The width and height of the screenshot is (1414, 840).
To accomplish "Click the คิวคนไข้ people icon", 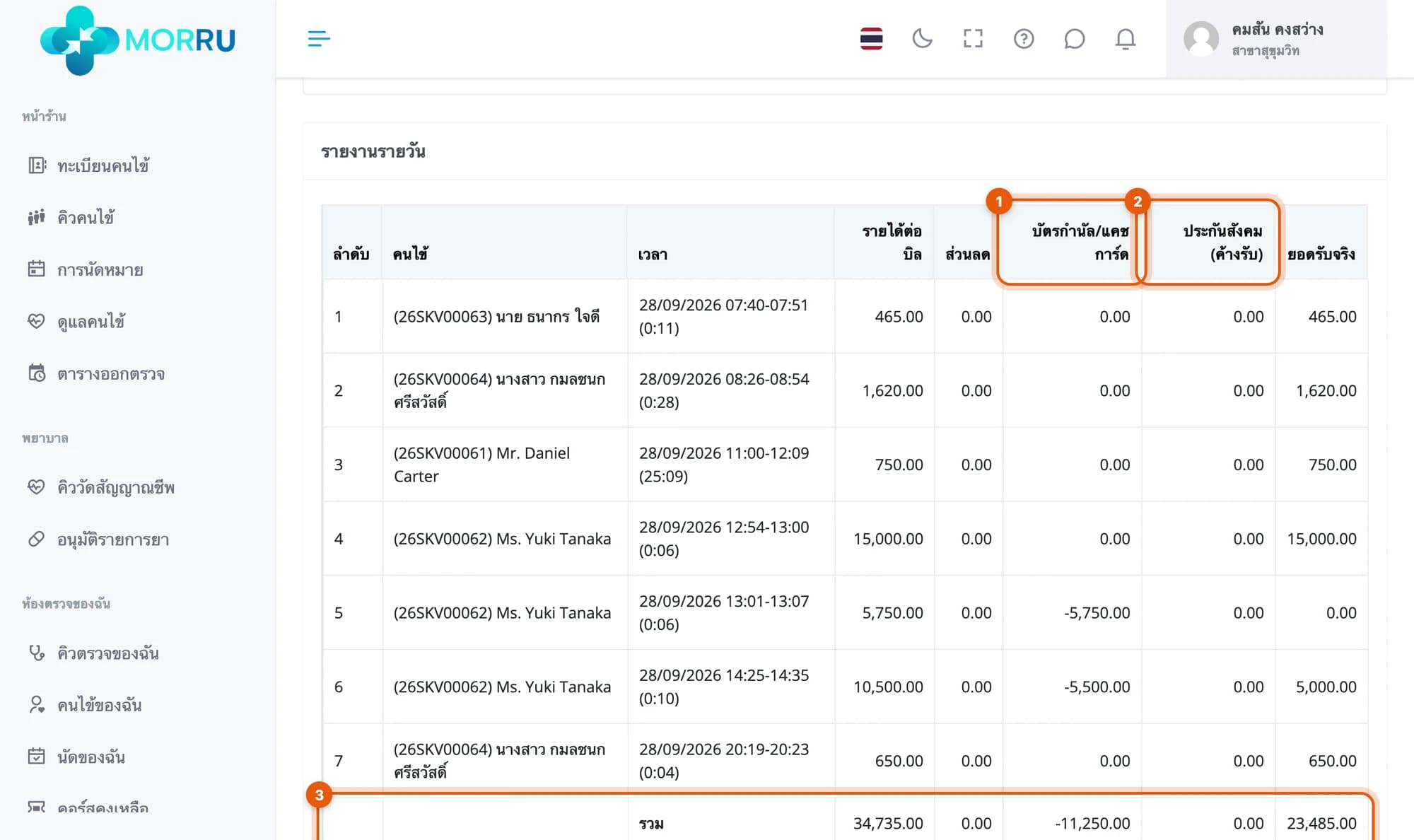I will tap(37, 217).
